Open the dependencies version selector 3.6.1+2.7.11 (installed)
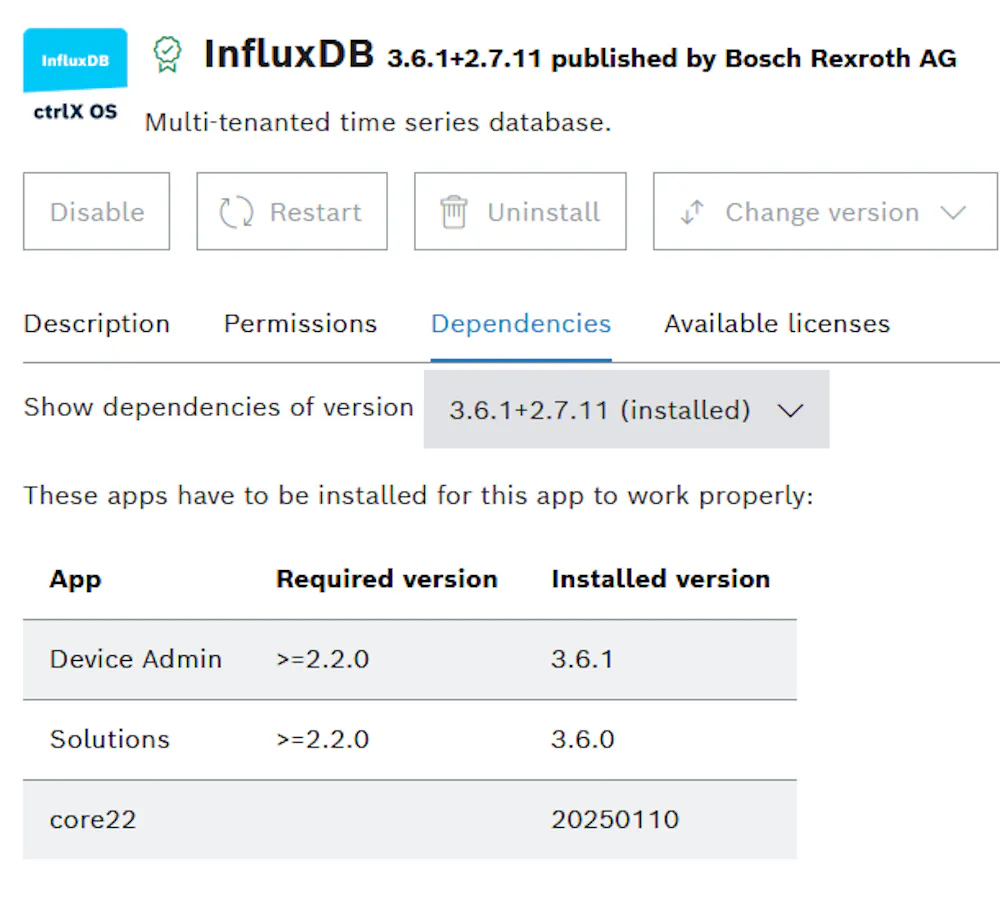This screenshot has width=1000, height=897. tap(626, 410)
